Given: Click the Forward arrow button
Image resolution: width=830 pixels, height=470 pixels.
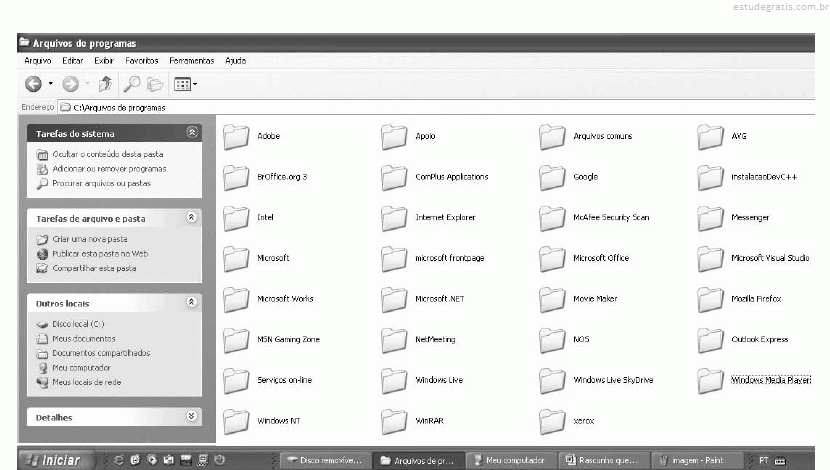Looking at the screenshot, I should [x=70, y=84].
